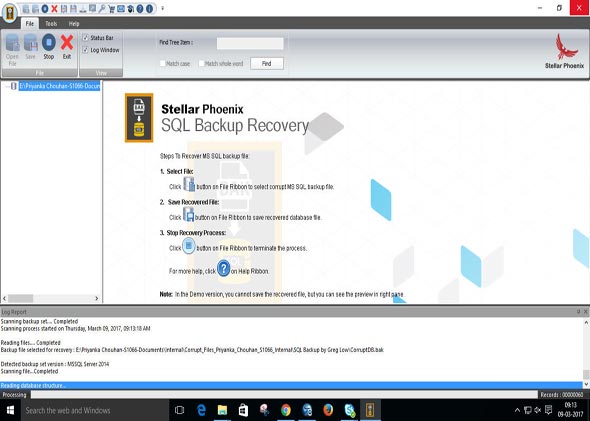Screen dimensions: 590x421
Task: Toggle the Match case checkbox
Action: coord(163,63)
